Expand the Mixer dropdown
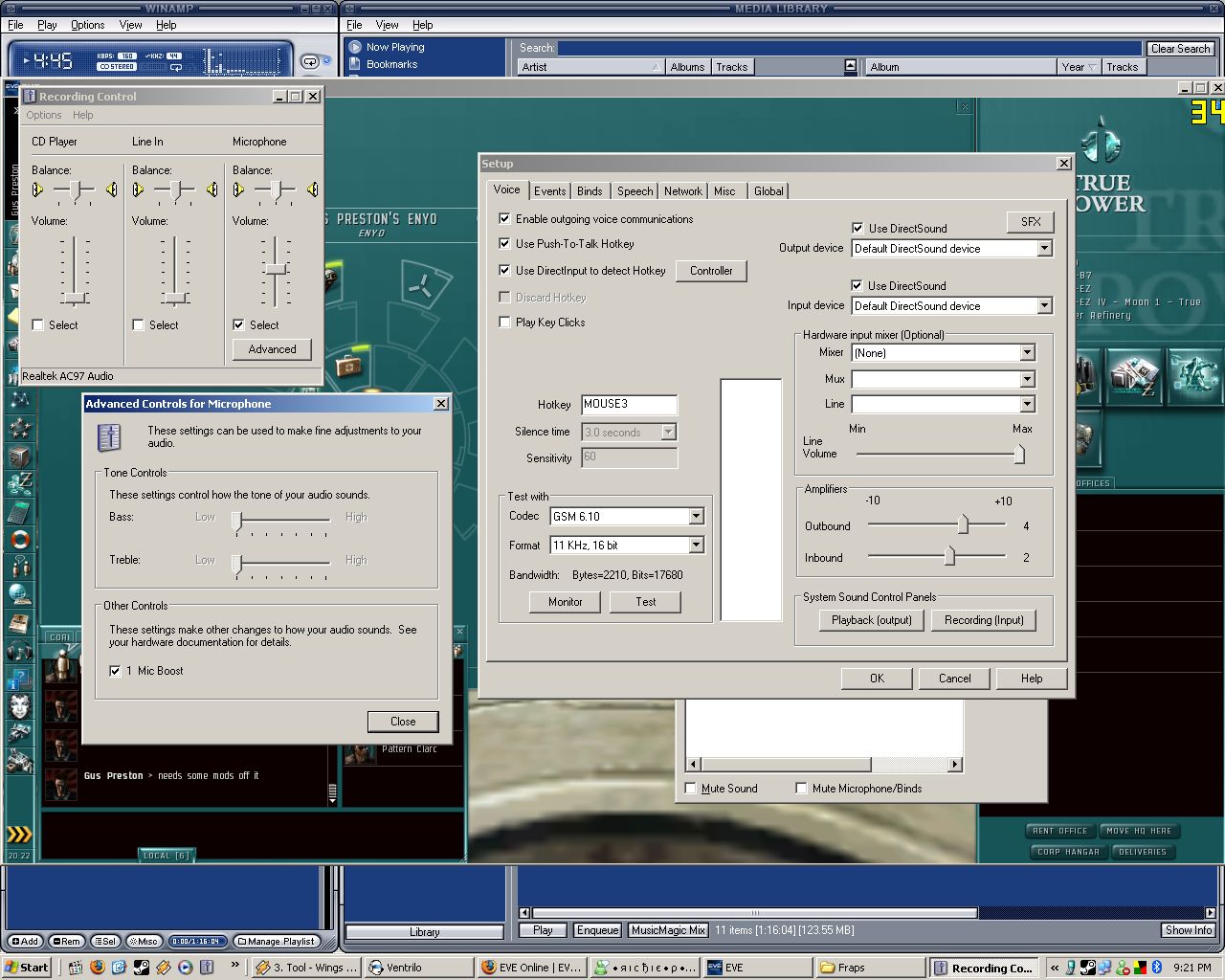Image resolution: width=1225 pixels, height=980 pixels. coord(1027,353)
